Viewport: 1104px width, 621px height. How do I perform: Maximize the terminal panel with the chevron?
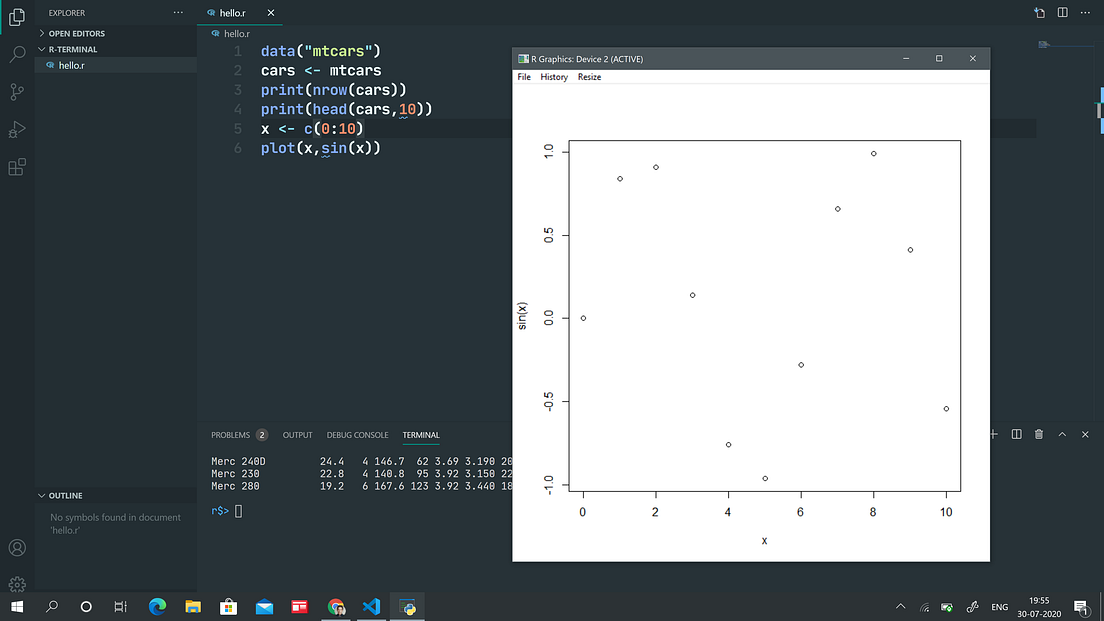coord(1063,434)
